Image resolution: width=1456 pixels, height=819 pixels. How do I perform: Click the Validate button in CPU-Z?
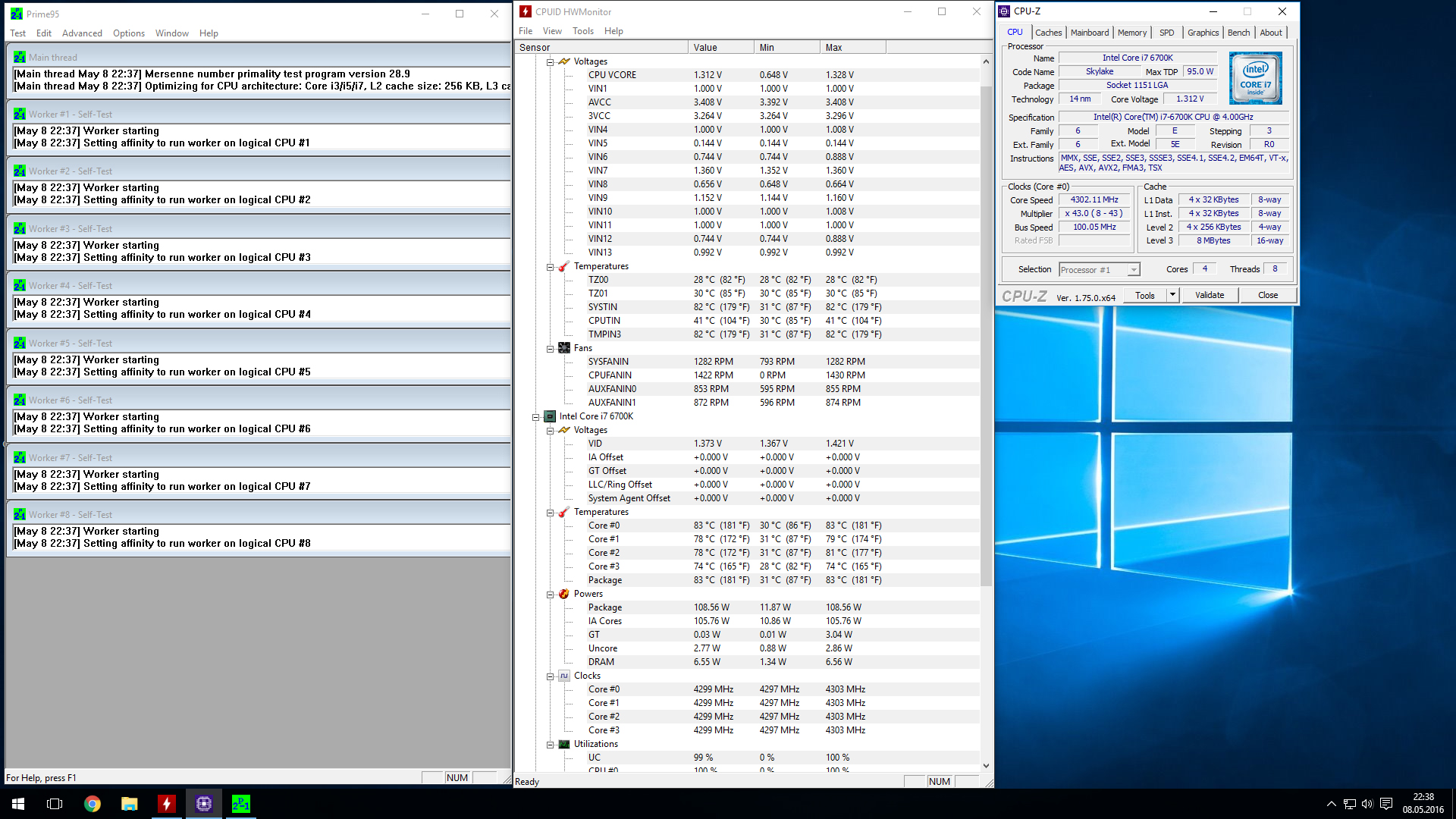(x=1210, y=295)
